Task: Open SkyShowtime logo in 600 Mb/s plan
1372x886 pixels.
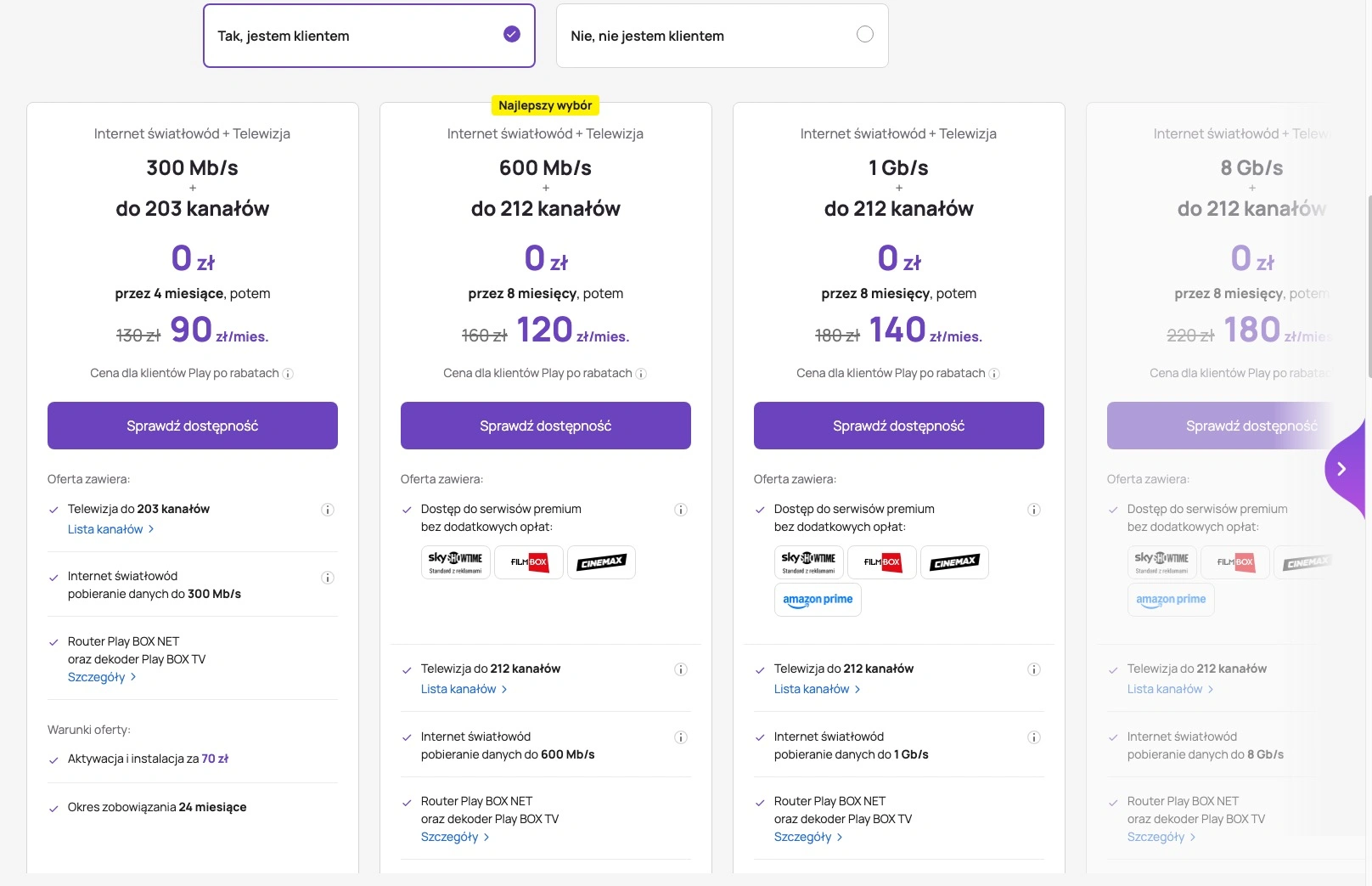Action: (x=456, y=562)
